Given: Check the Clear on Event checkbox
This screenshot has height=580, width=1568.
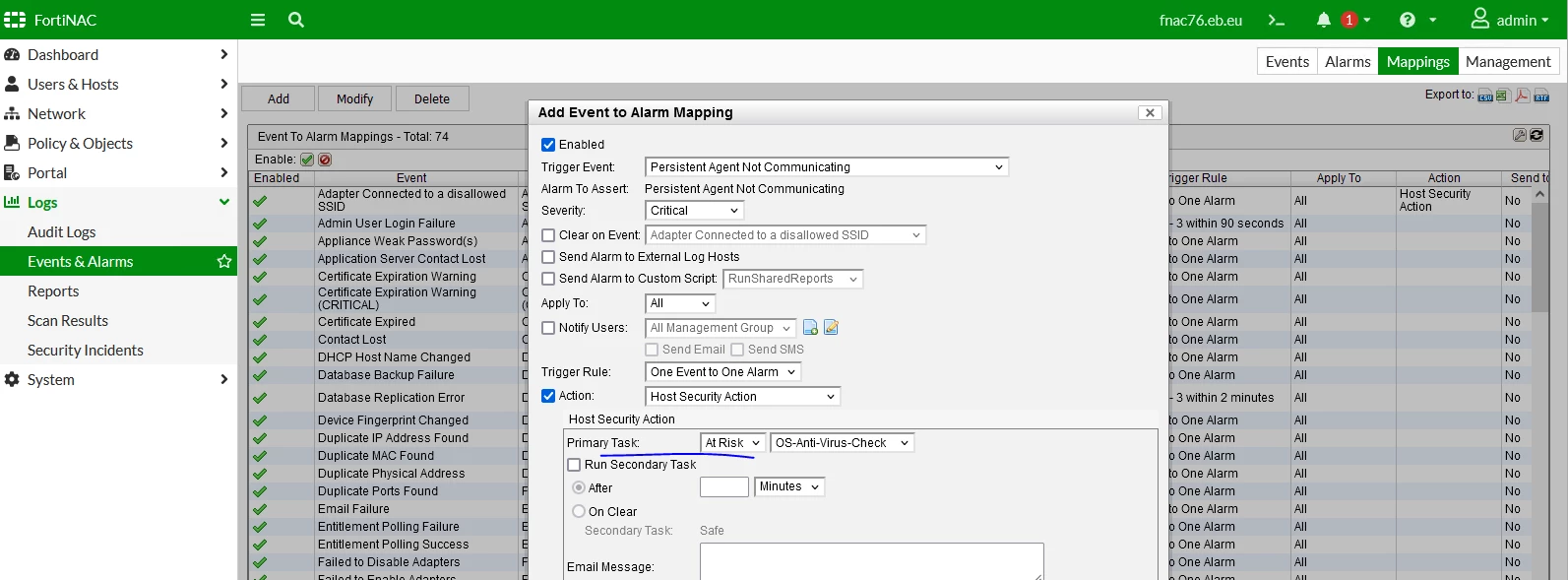Looking at the screenshot, I should tap(548, 235).
